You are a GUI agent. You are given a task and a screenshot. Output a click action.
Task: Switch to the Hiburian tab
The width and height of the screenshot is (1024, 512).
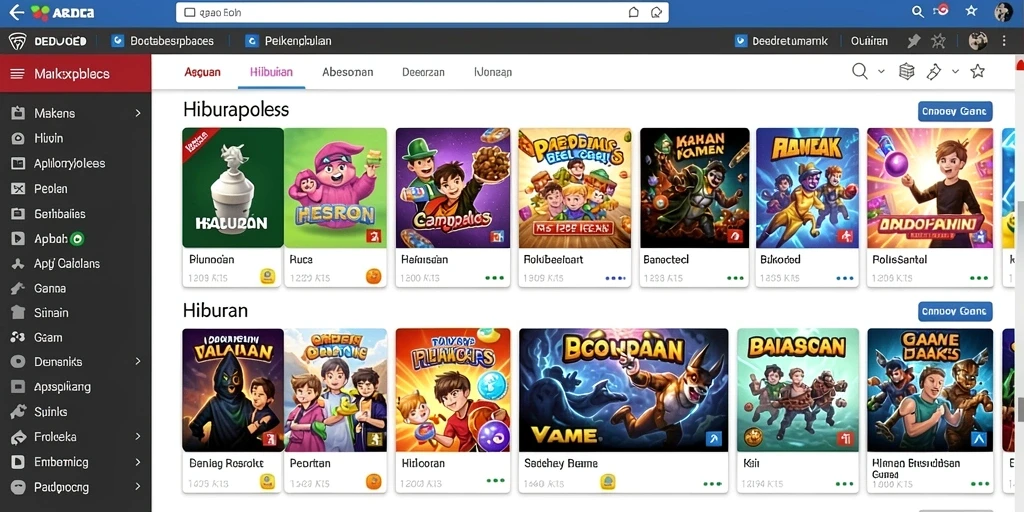271,72
